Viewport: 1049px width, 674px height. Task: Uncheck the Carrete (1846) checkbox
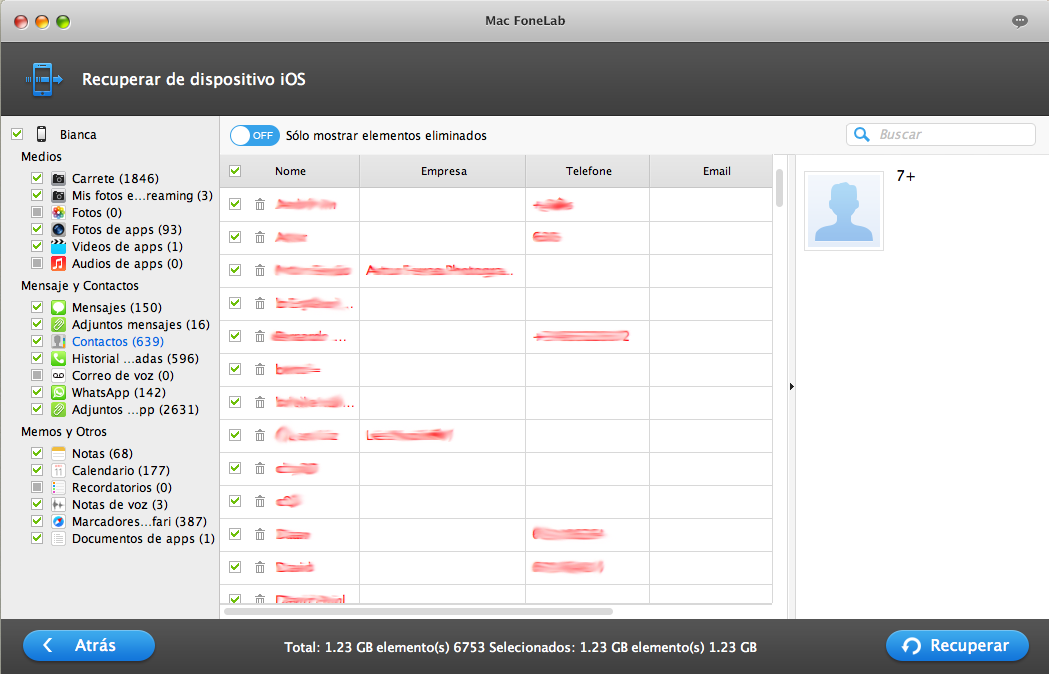coord(37,178)
